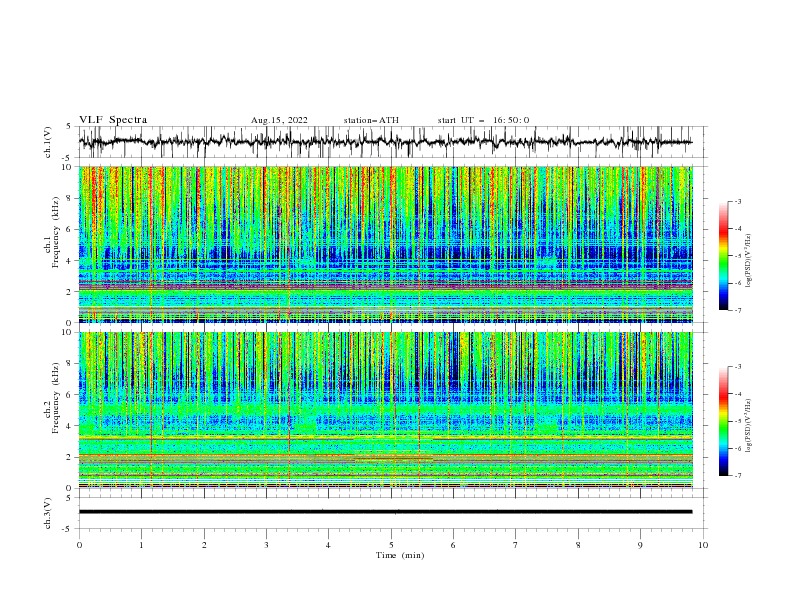Click the ch.2 spectrogram panel

coord(386,410)
